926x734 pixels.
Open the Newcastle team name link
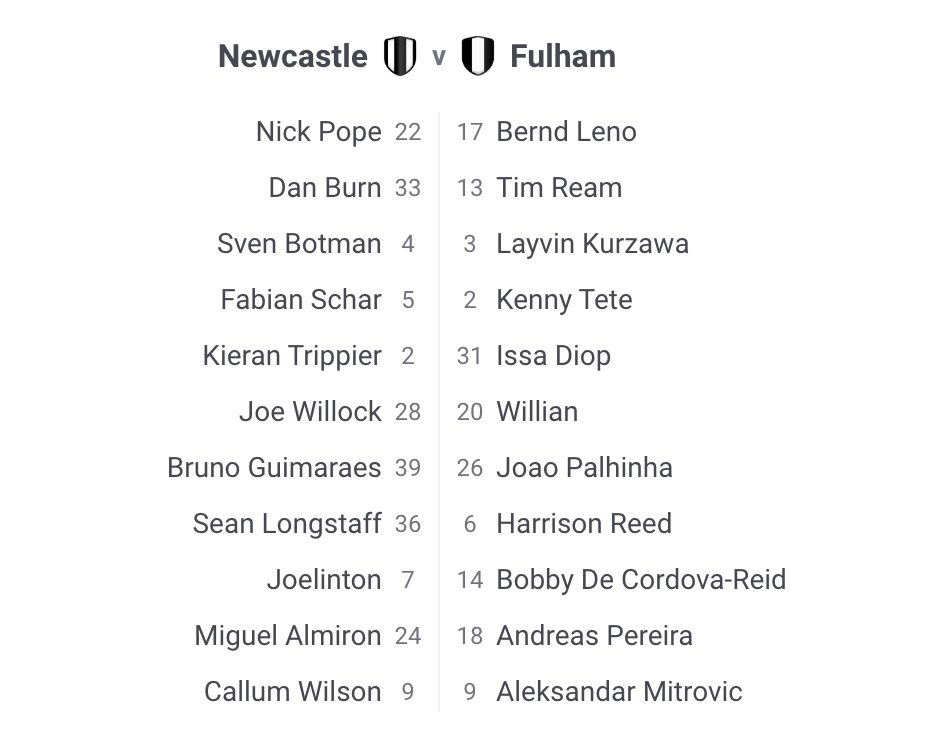[x=293, y=56]
